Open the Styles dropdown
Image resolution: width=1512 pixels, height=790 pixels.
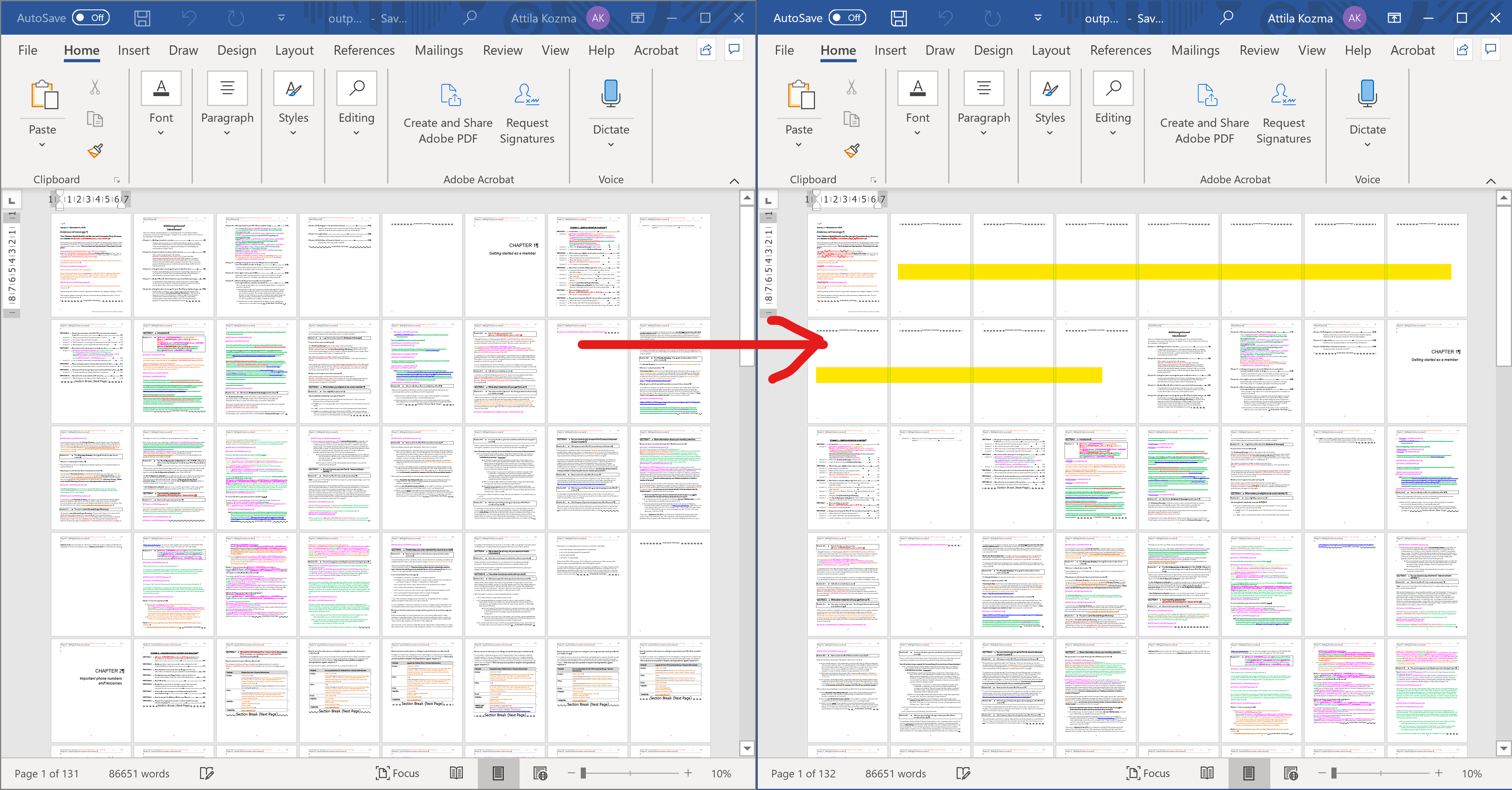click(x=293, y=133)
